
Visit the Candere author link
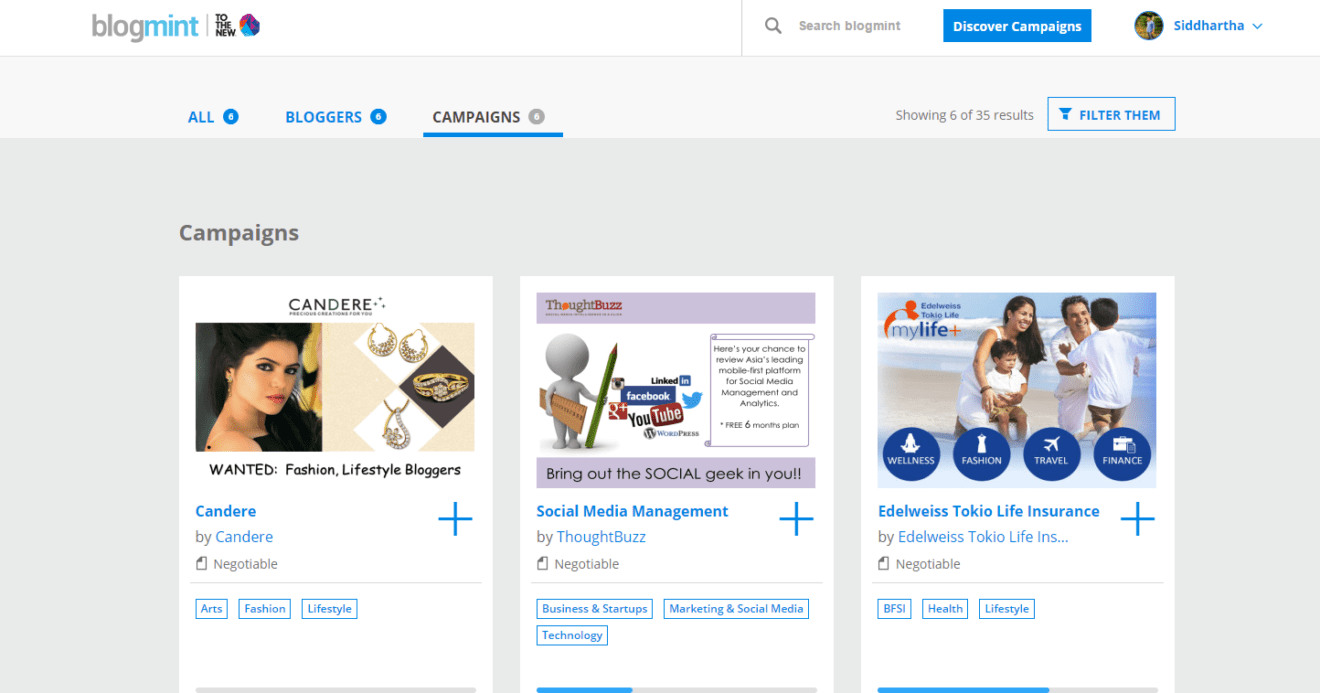click(x=244, y=537)
